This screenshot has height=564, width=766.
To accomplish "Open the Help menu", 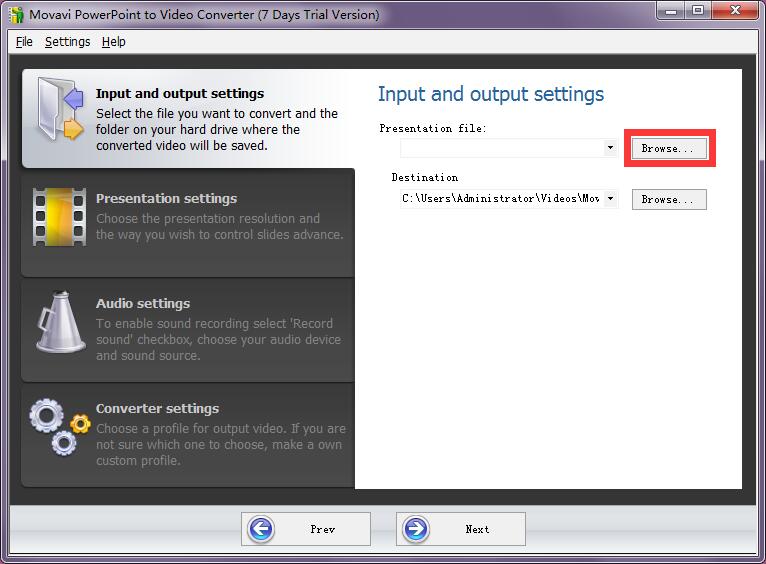I will coord(113,42).
